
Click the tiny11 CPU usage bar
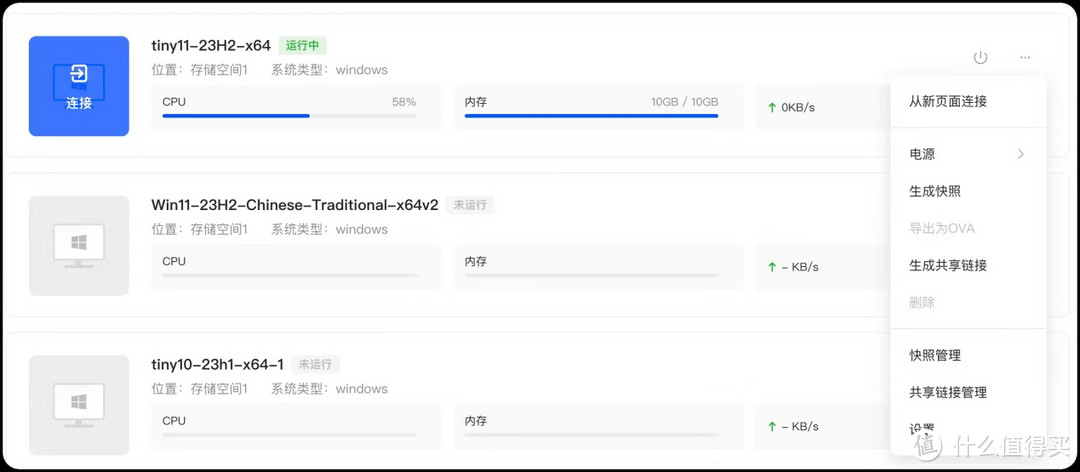coord(289,116)
